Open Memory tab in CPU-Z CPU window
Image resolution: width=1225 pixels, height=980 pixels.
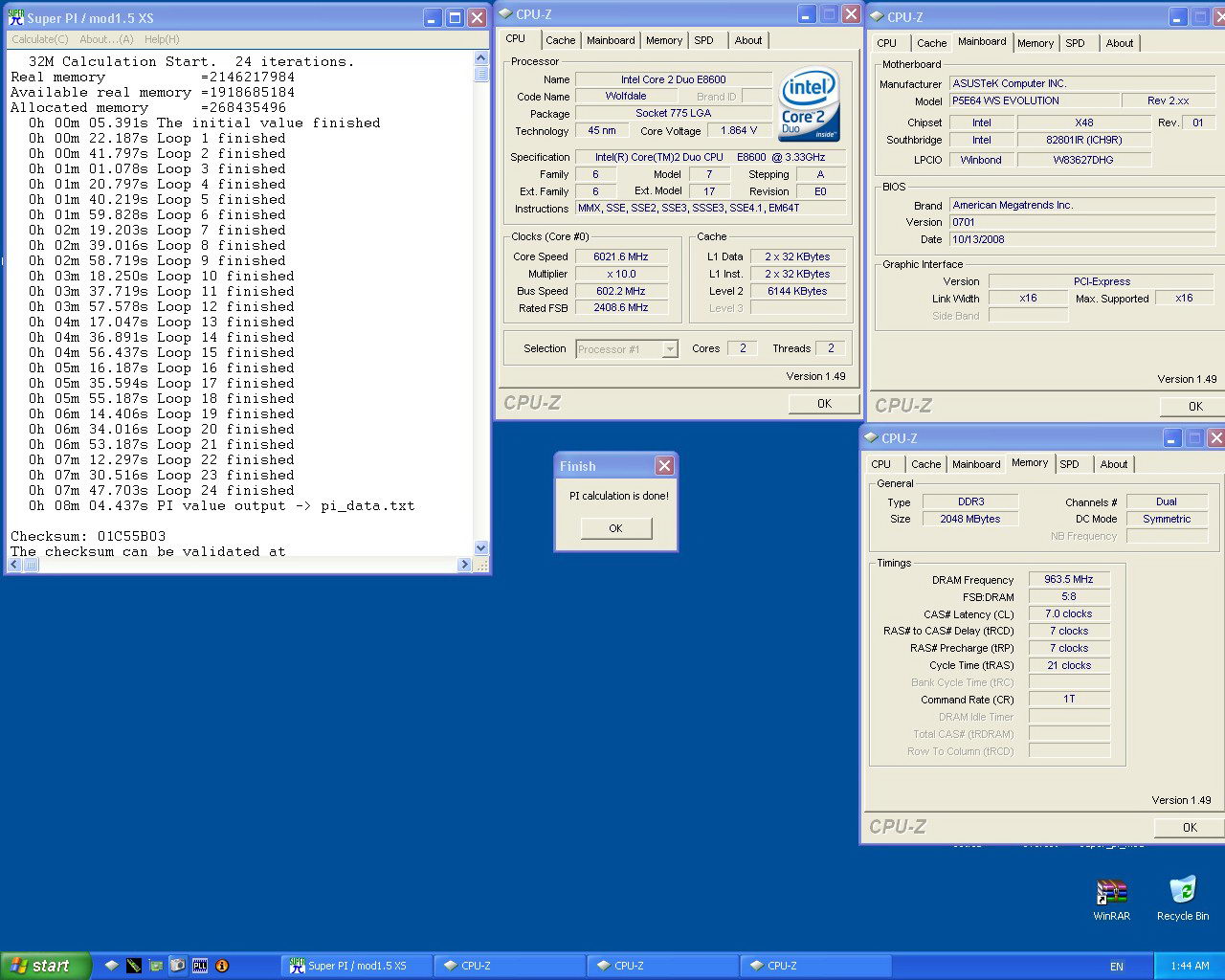[x=664, y=40]
